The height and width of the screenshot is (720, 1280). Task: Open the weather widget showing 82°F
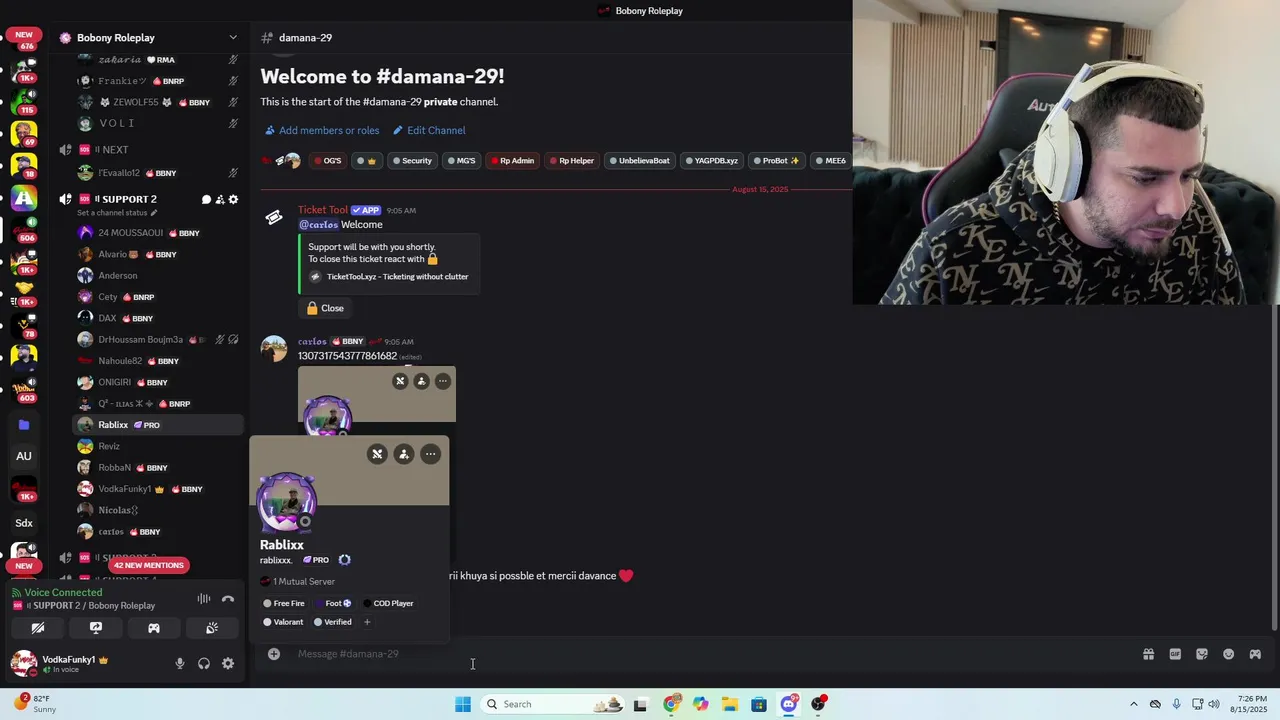pyautogui.click(x=34, y=704)
